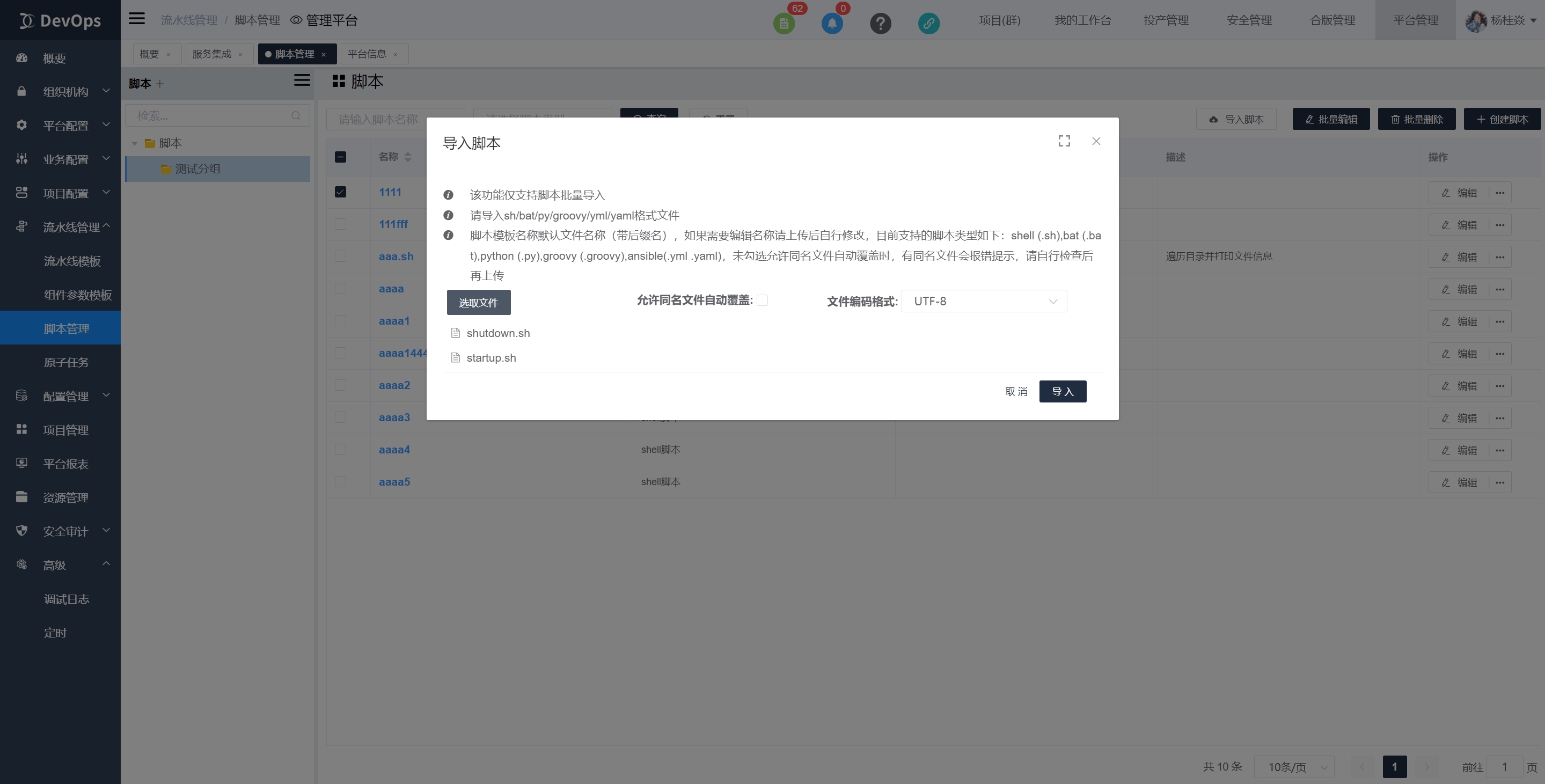This screenshot has width=1545, height=784.
Task: Toggle the hamburger sidebar collapse icon
Action: (137, 19)
